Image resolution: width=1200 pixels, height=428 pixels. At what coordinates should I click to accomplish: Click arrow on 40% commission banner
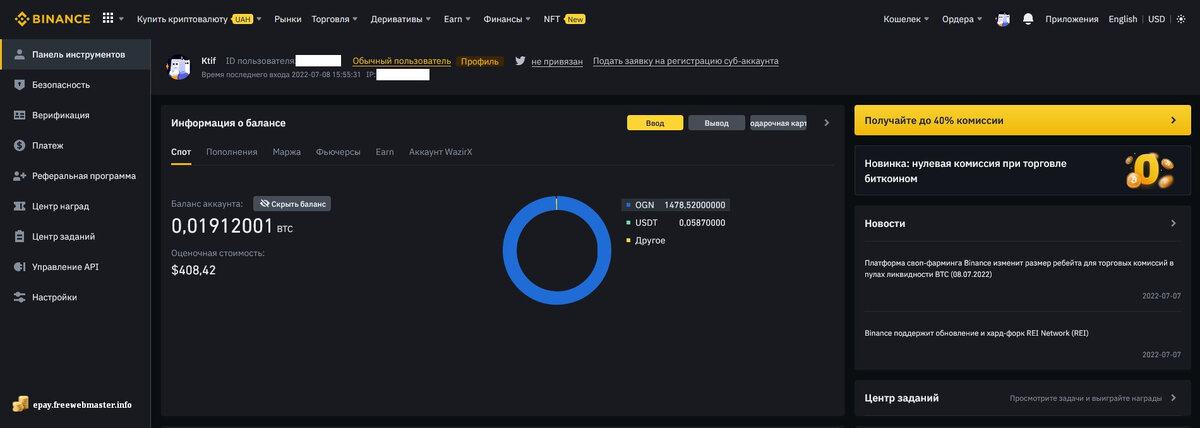1173,120
